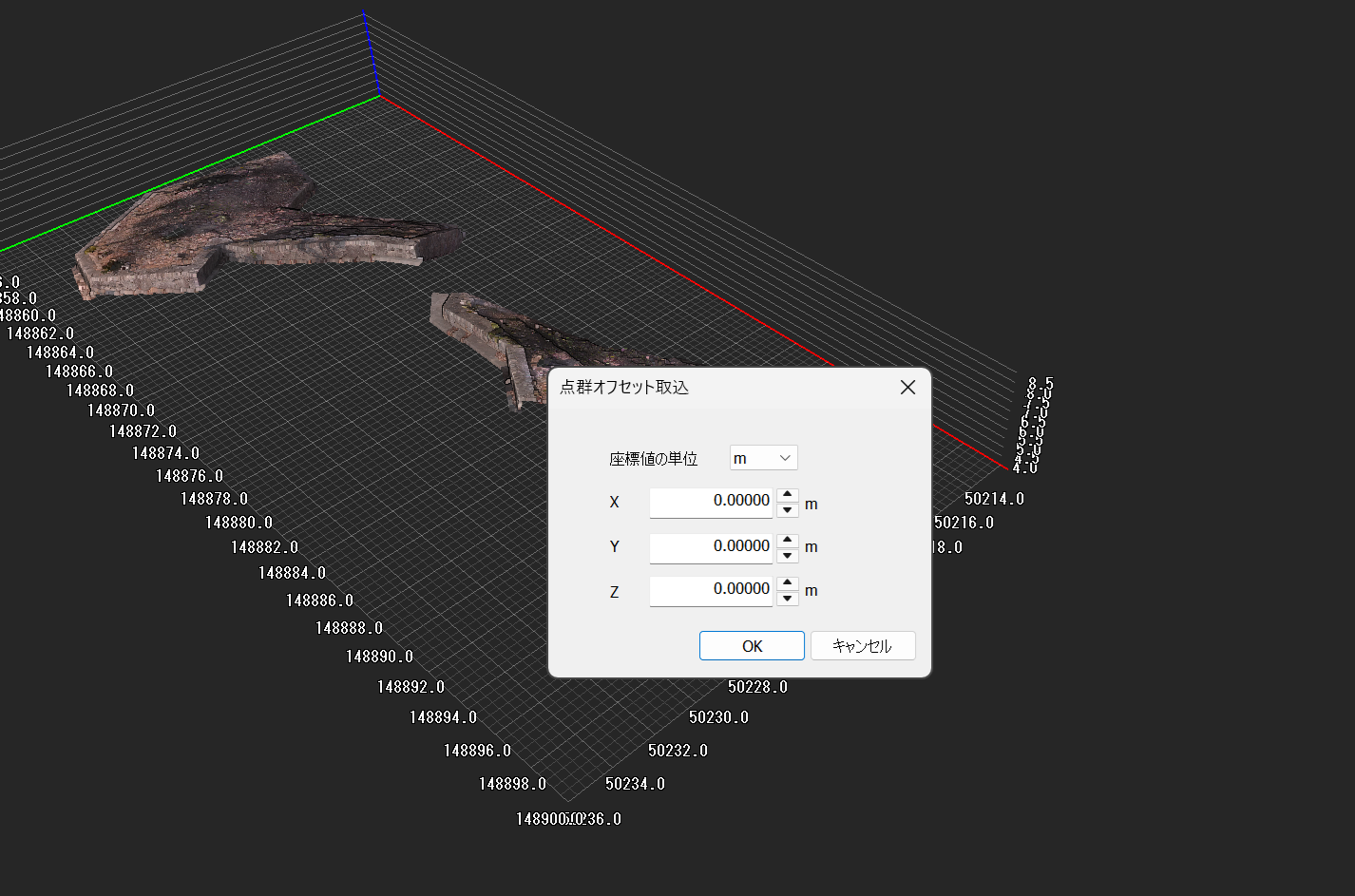This screenshot has height=896, width=1355.
Task: Click the axis label 50228.0
Action: tap(757, 687)
